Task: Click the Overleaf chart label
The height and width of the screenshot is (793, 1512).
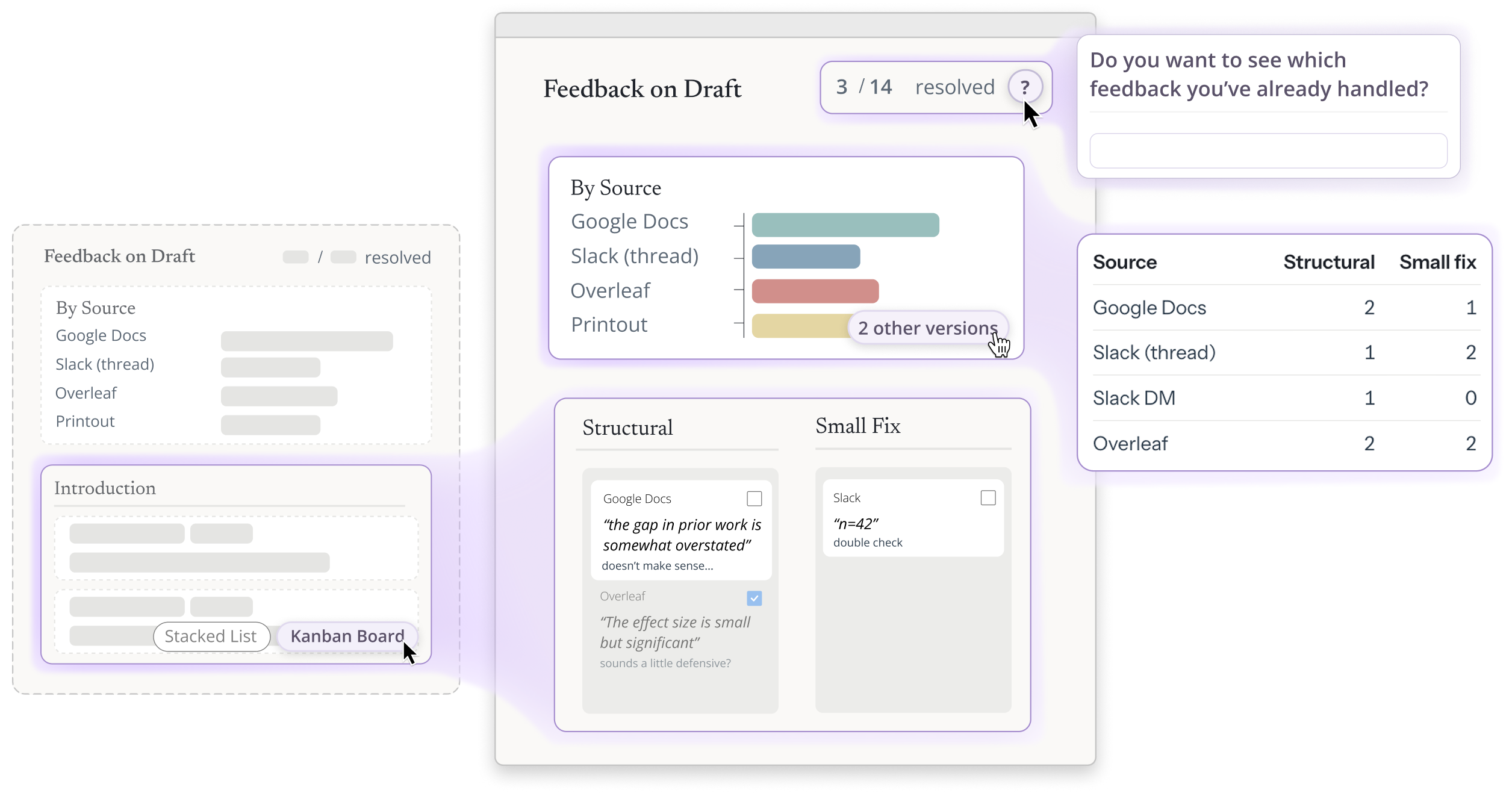Action: pyautogui.click(x=611, y=291)
